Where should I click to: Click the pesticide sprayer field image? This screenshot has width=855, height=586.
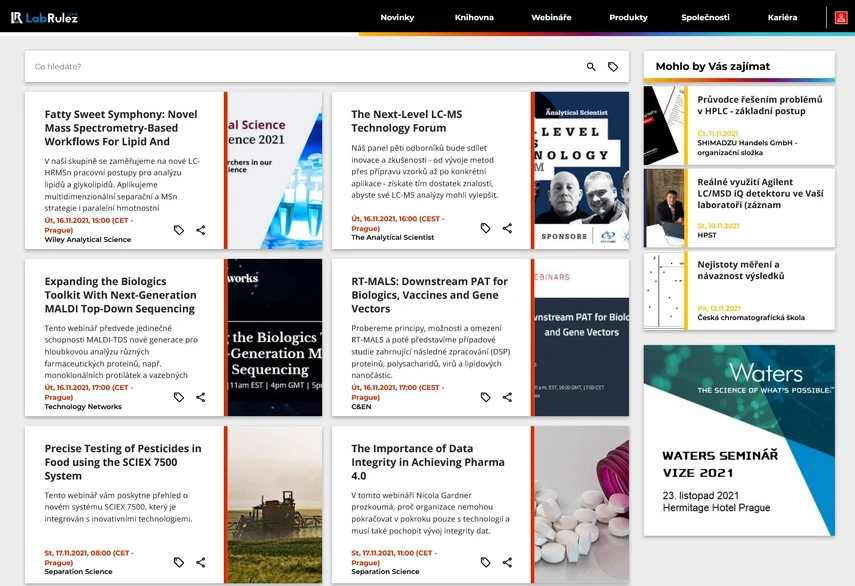(275, 505)
